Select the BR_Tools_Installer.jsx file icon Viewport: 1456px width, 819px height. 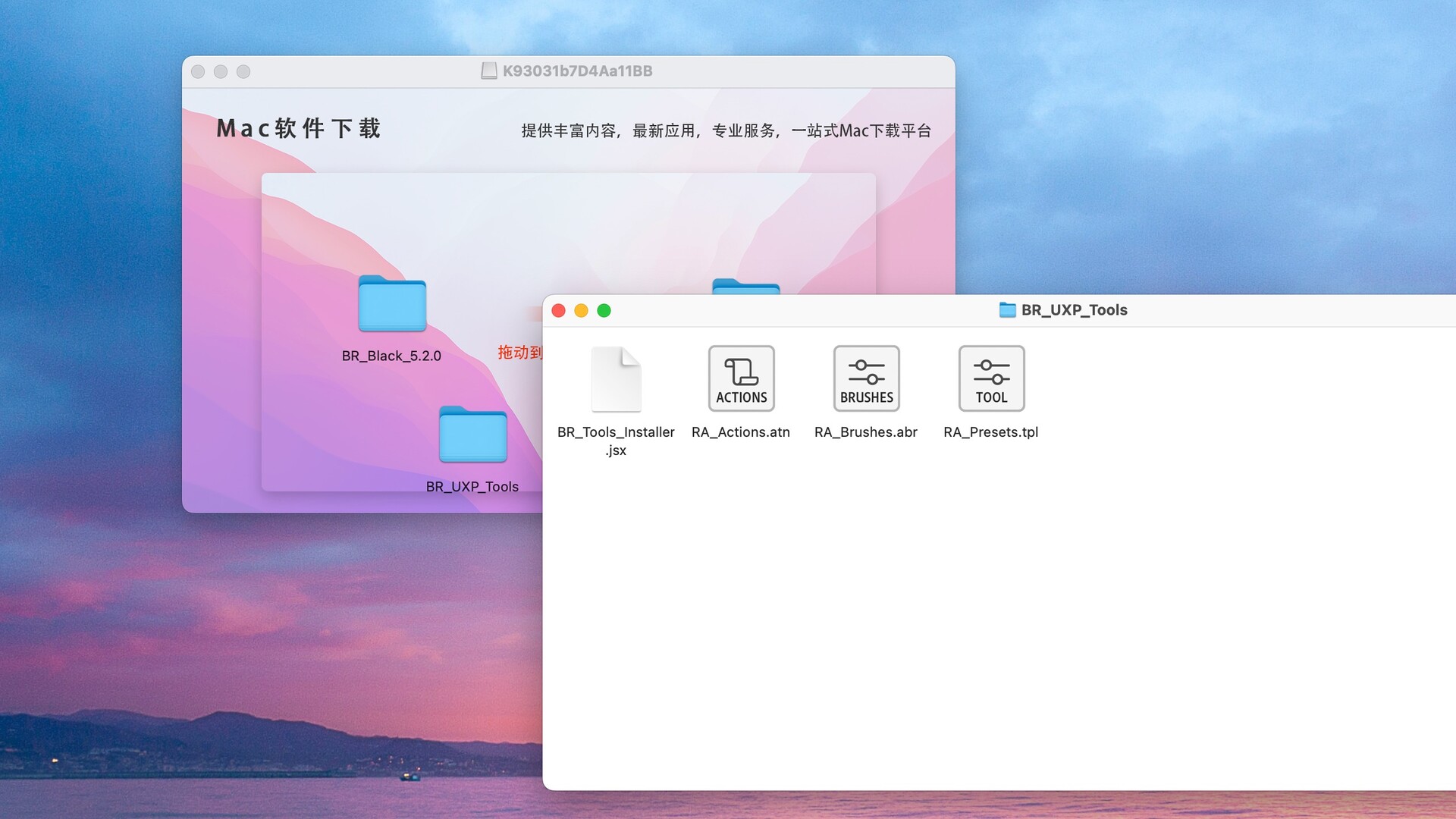pyautogui.click(x=616, y=379)
